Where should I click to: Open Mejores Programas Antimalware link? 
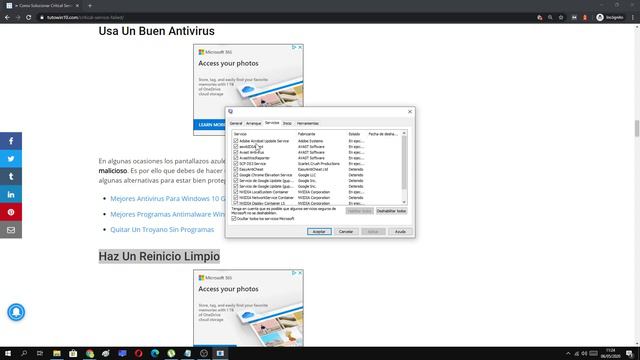[168, 214]
